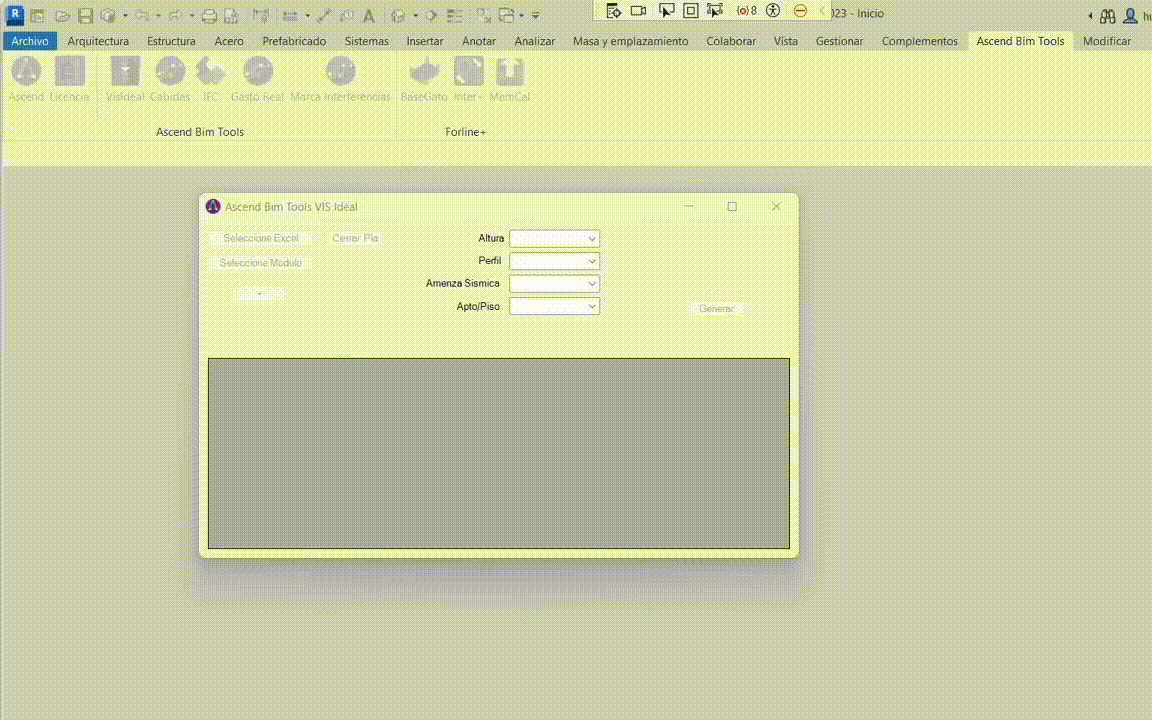Switch to the Complementos tab
Image resolution: width=1152 pixels, height=720 pixels.
(x=920, y=41)
